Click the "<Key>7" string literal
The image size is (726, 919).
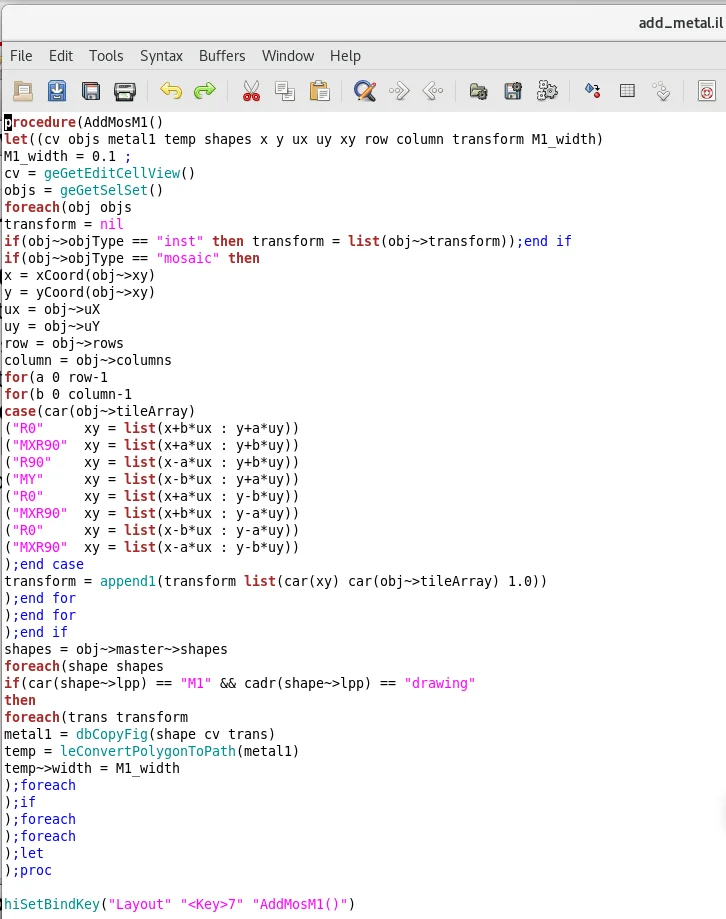coord(212,904)
